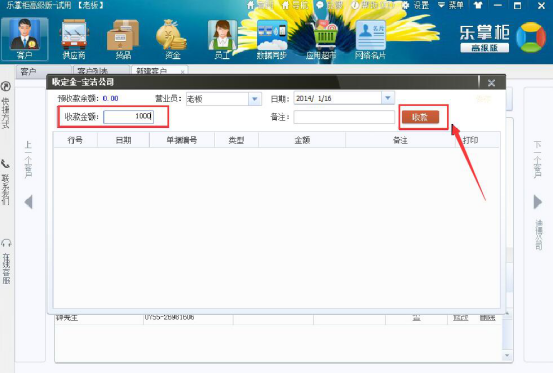Click scrollbar up arrow in contact list
The height and width of the screenshot is (374, 554).
507,314
